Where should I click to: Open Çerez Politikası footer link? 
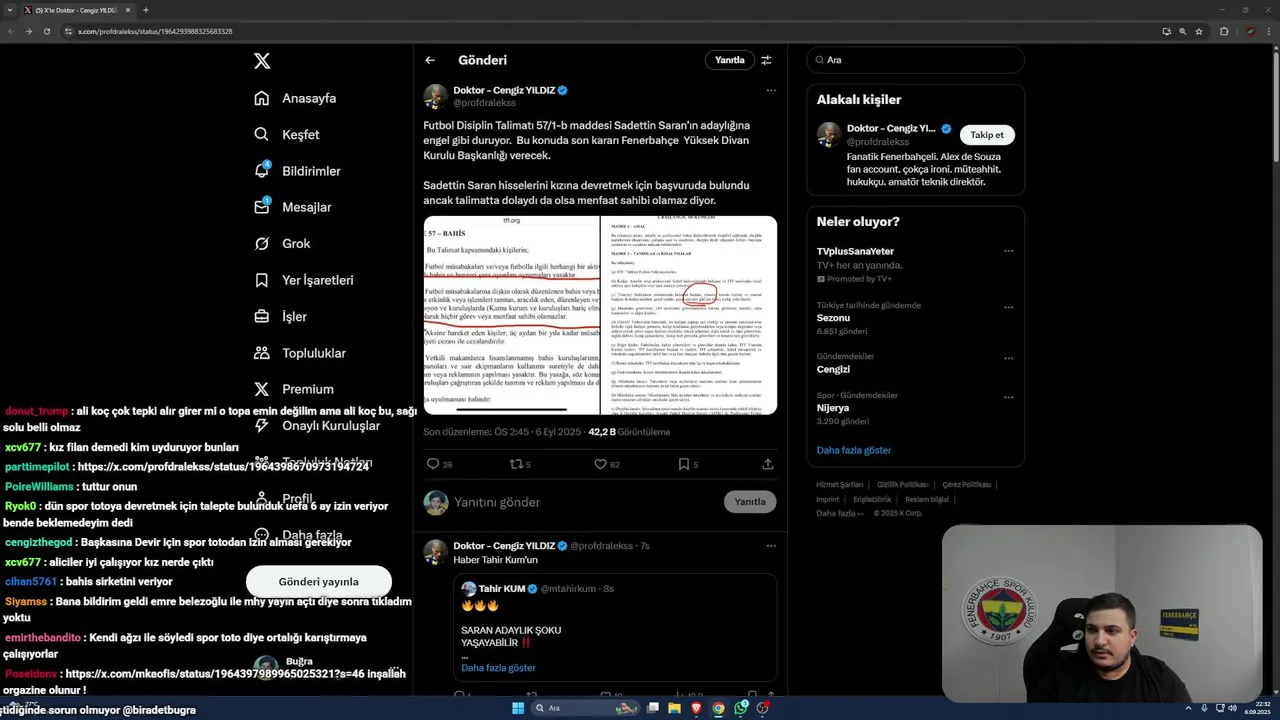click(x=967, y=485)
